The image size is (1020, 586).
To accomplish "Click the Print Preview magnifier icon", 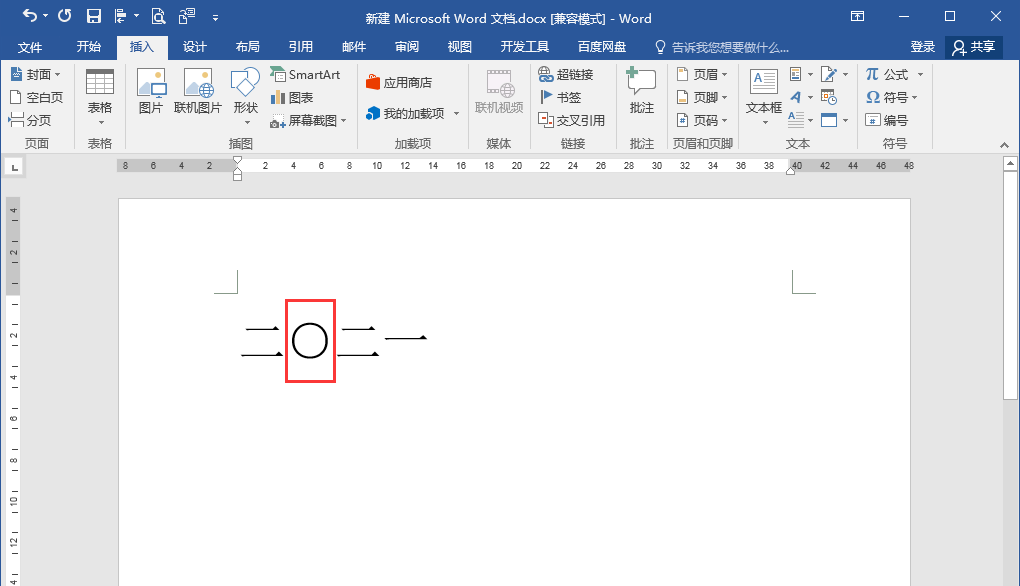I will pos(158,16).
